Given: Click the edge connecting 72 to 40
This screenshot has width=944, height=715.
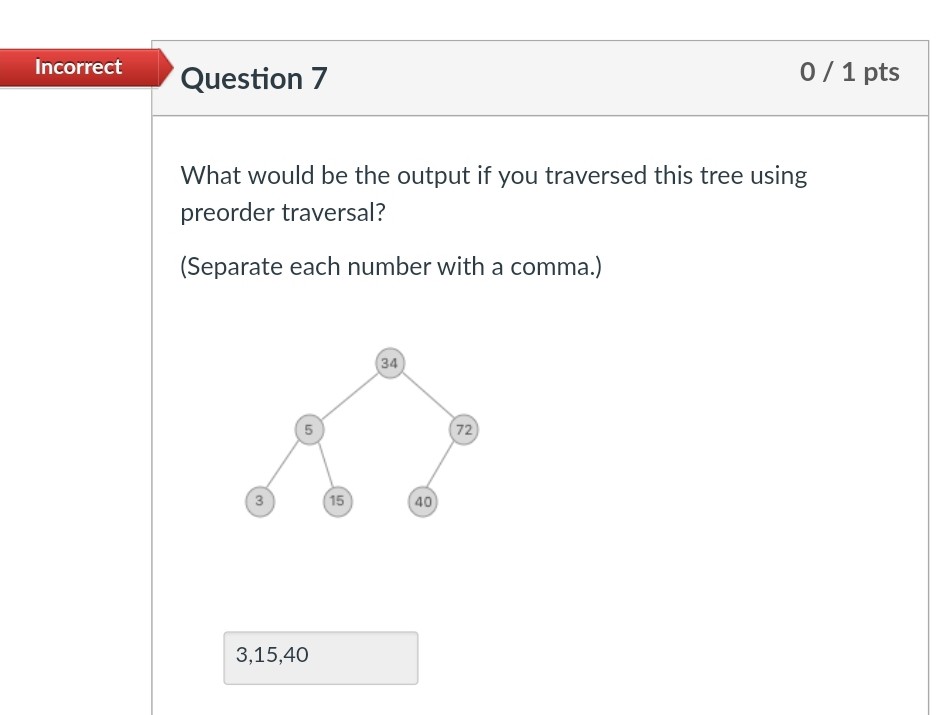Looking at the screenshot, I should click(439, 464).
